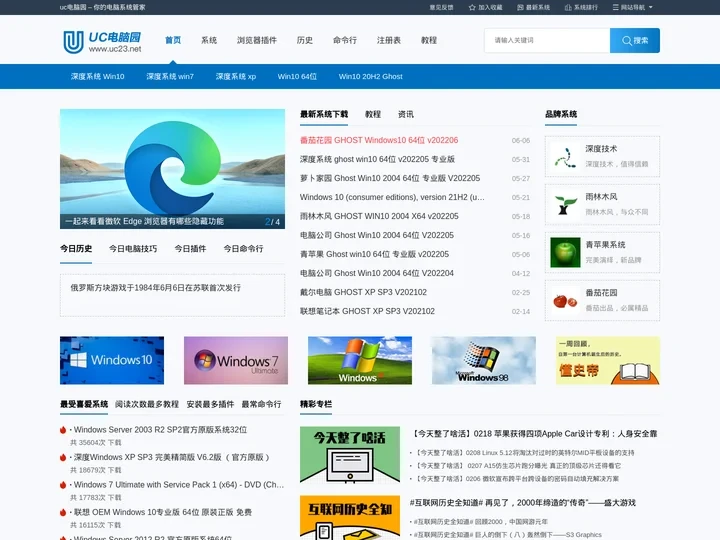Open 雨林木风 GHOST WIN10 2004 X64 v202205

[x=379, y=216]
